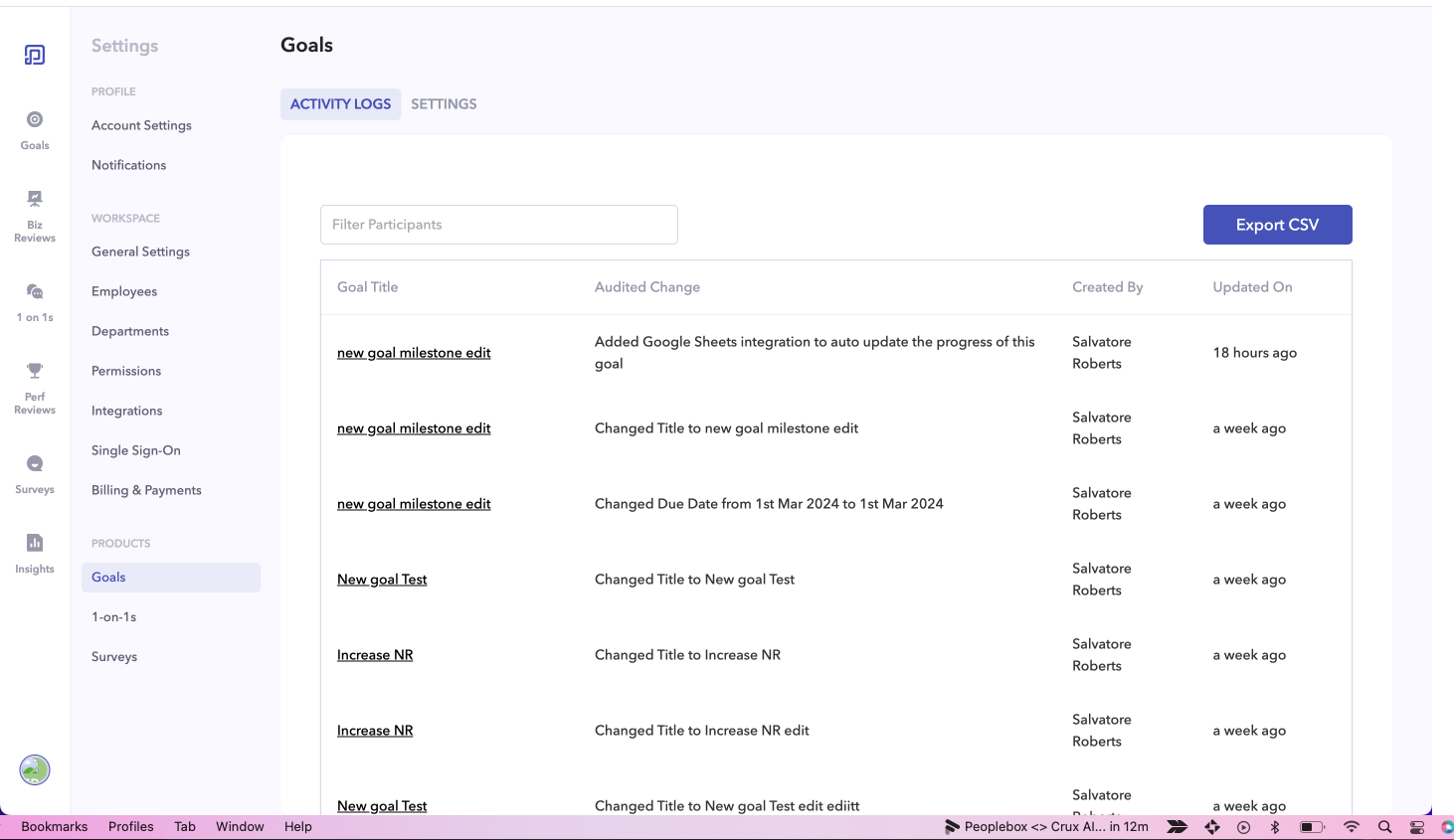Click the Updated On column header
Viewport: 1454px width, 840px height.
(x=1252, y=287)
